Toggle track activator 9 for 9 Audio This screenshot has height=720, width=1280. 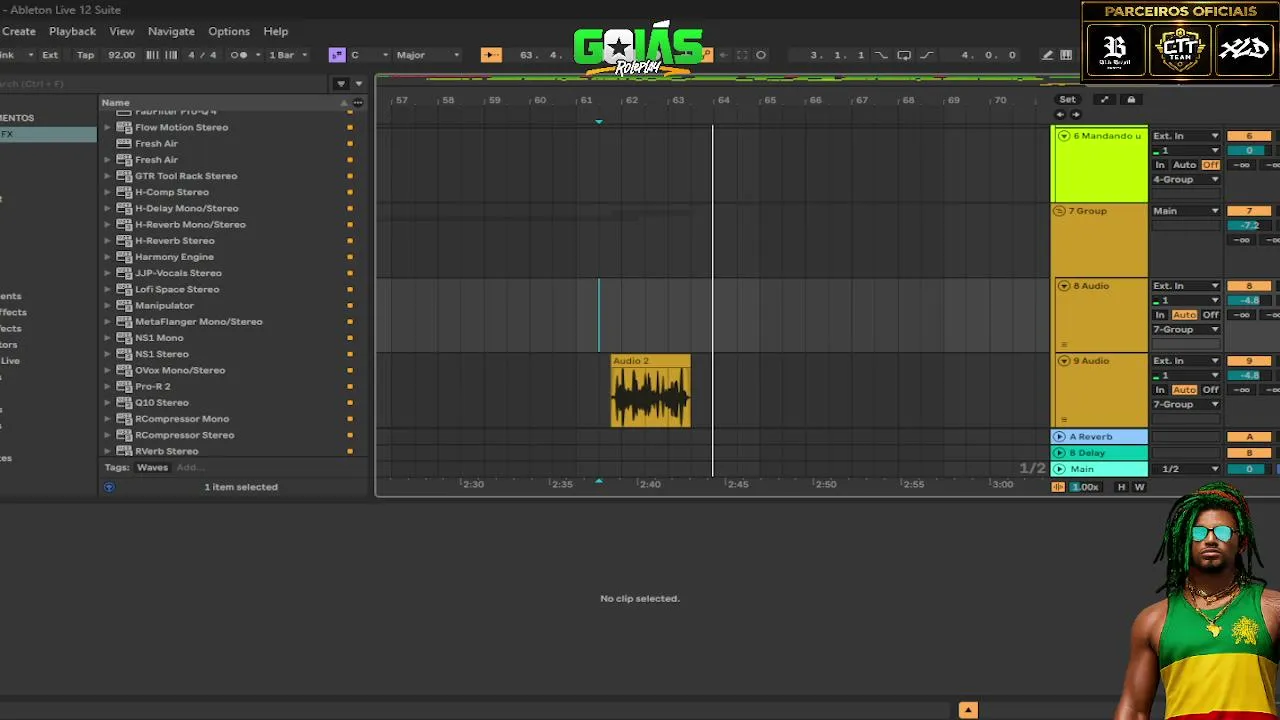click(x=1248, y=361)
